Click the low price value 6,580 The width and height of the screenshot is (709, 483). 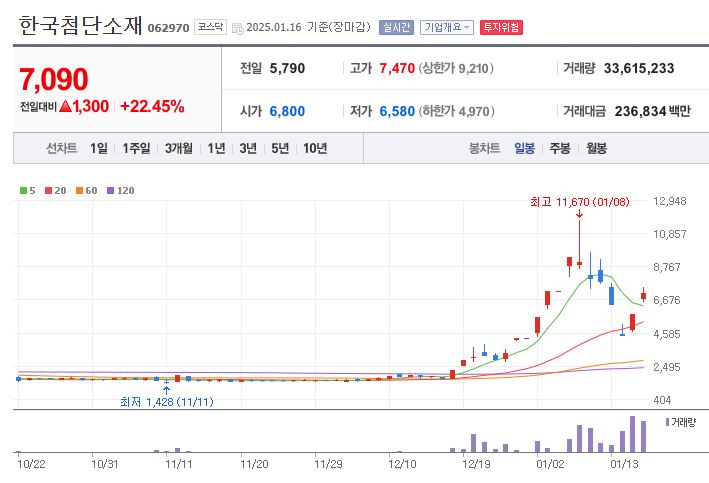(x=397, y=111)
